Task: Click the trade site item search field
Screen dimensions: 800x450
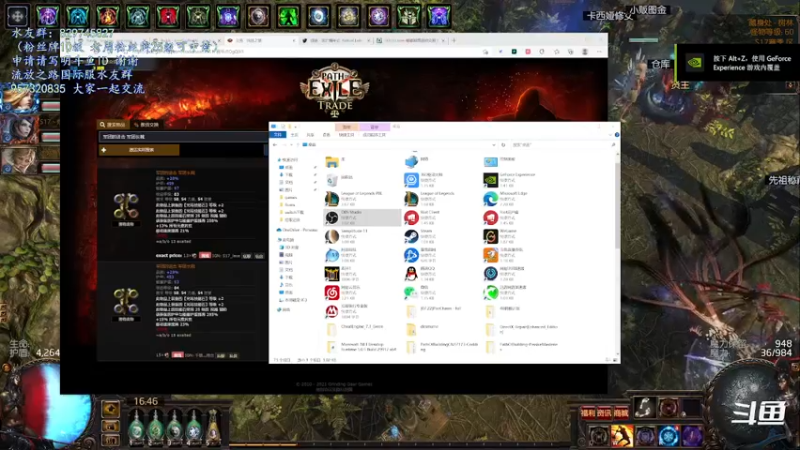Action: point(182,137)
